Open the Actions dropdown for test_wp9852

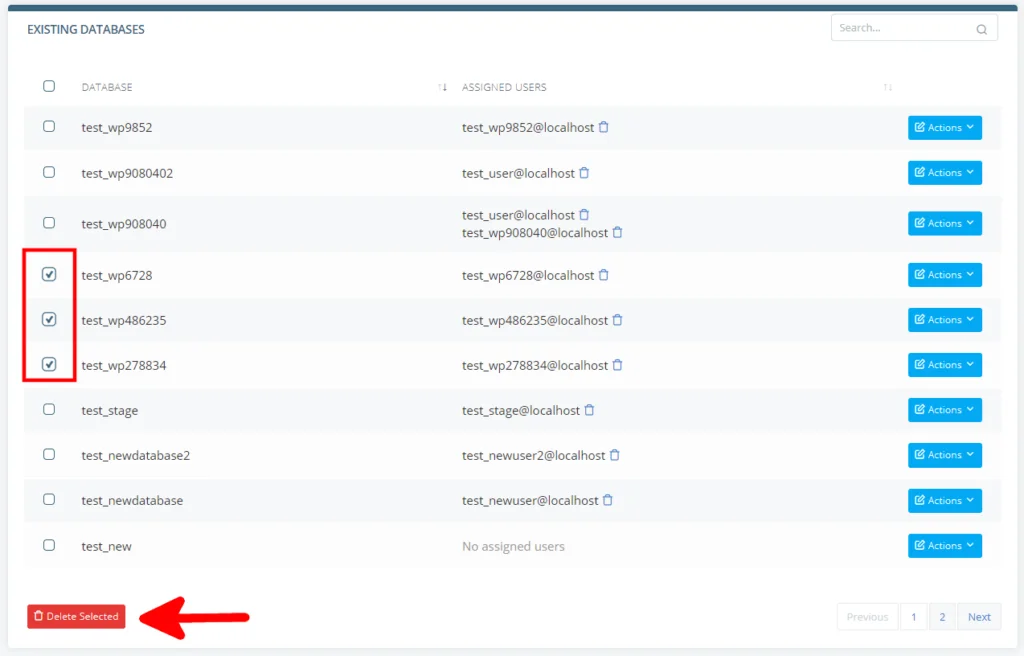point(944,128)
